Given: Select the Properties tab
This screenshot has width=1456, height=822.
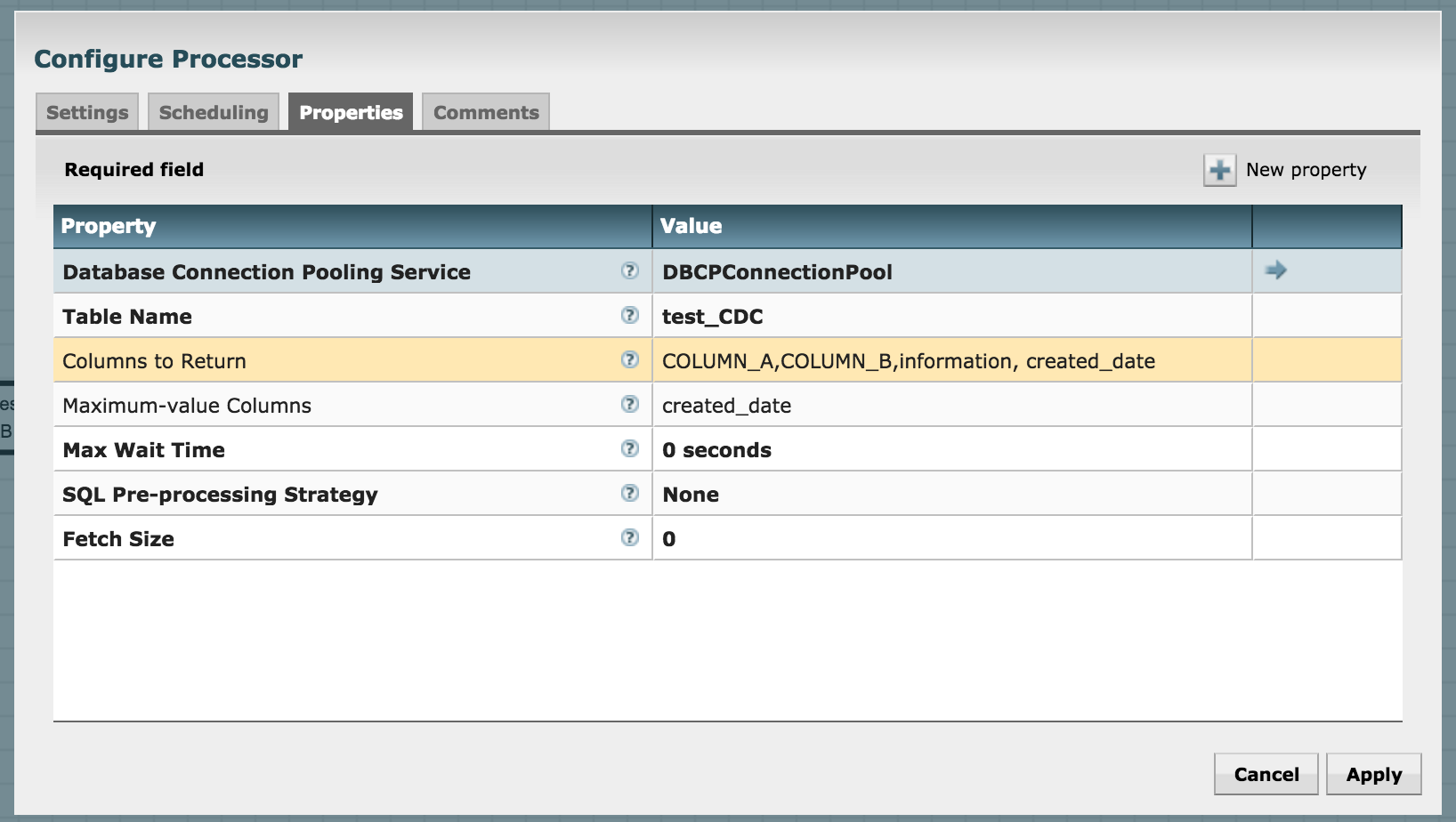Looking at the screenshot, I should tap(350, 111).
